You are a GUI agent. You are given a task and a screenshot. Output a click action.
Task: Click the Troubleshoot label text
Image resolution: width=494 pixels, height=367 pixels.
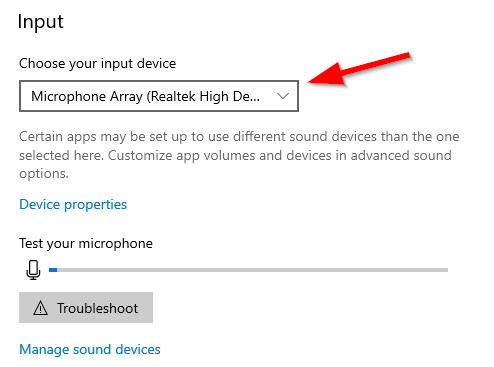point(97,308)
